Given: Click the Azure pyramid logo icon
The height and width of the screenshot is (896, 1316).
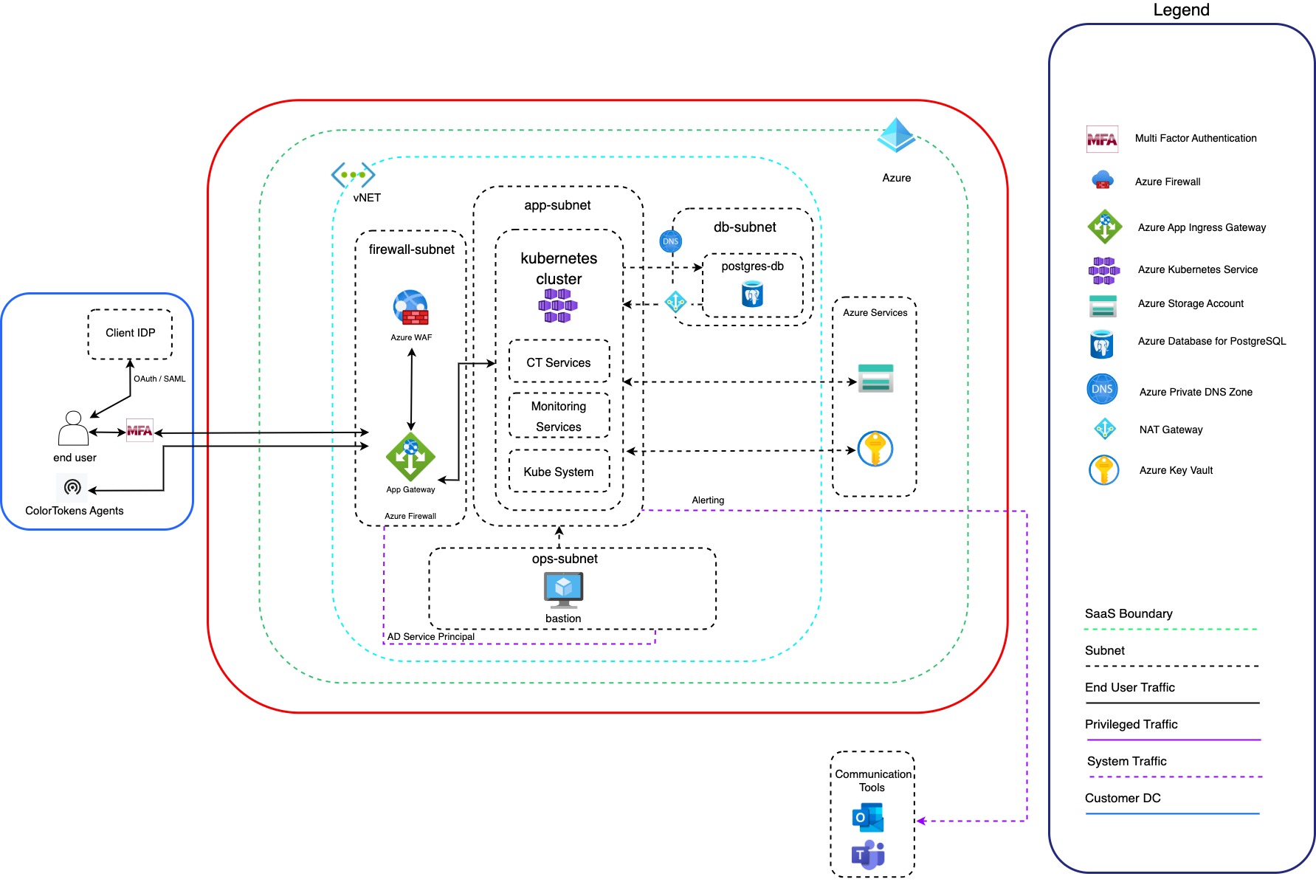Looking at the screenshot, I should tap(896, 136).
